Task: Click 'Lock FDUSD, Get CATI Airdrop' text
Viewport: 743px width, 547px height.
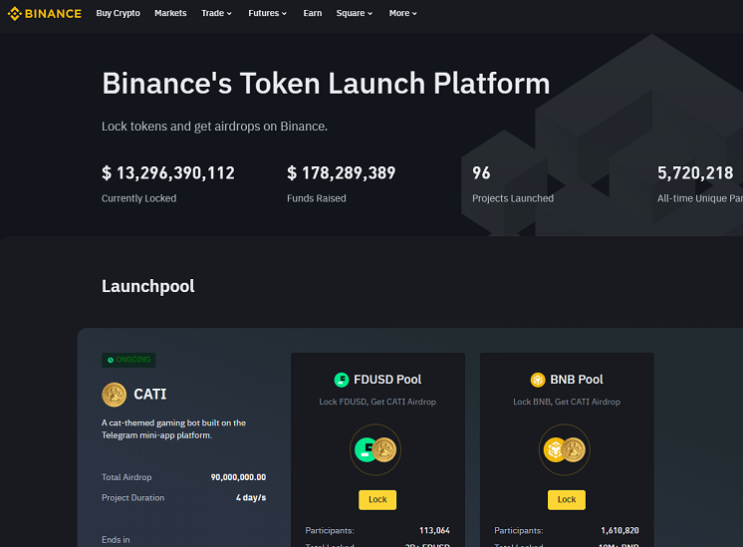Action: (378, 402)
